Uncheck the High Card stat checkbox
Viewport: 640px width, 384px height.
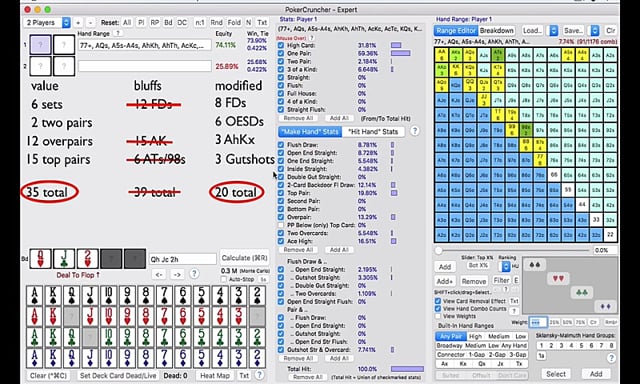(x=281, y=45)
